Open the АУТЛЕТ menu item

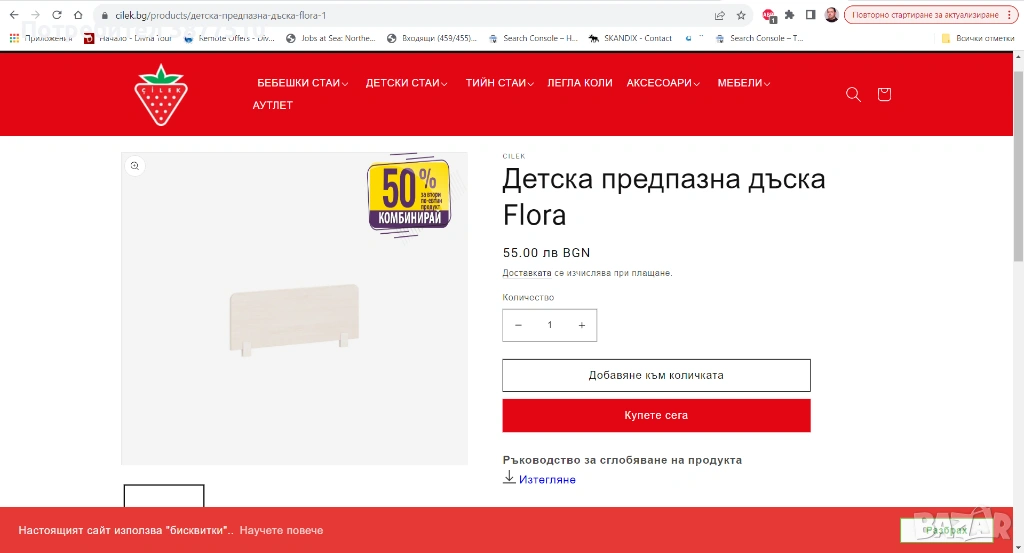(x=273, y=105)
